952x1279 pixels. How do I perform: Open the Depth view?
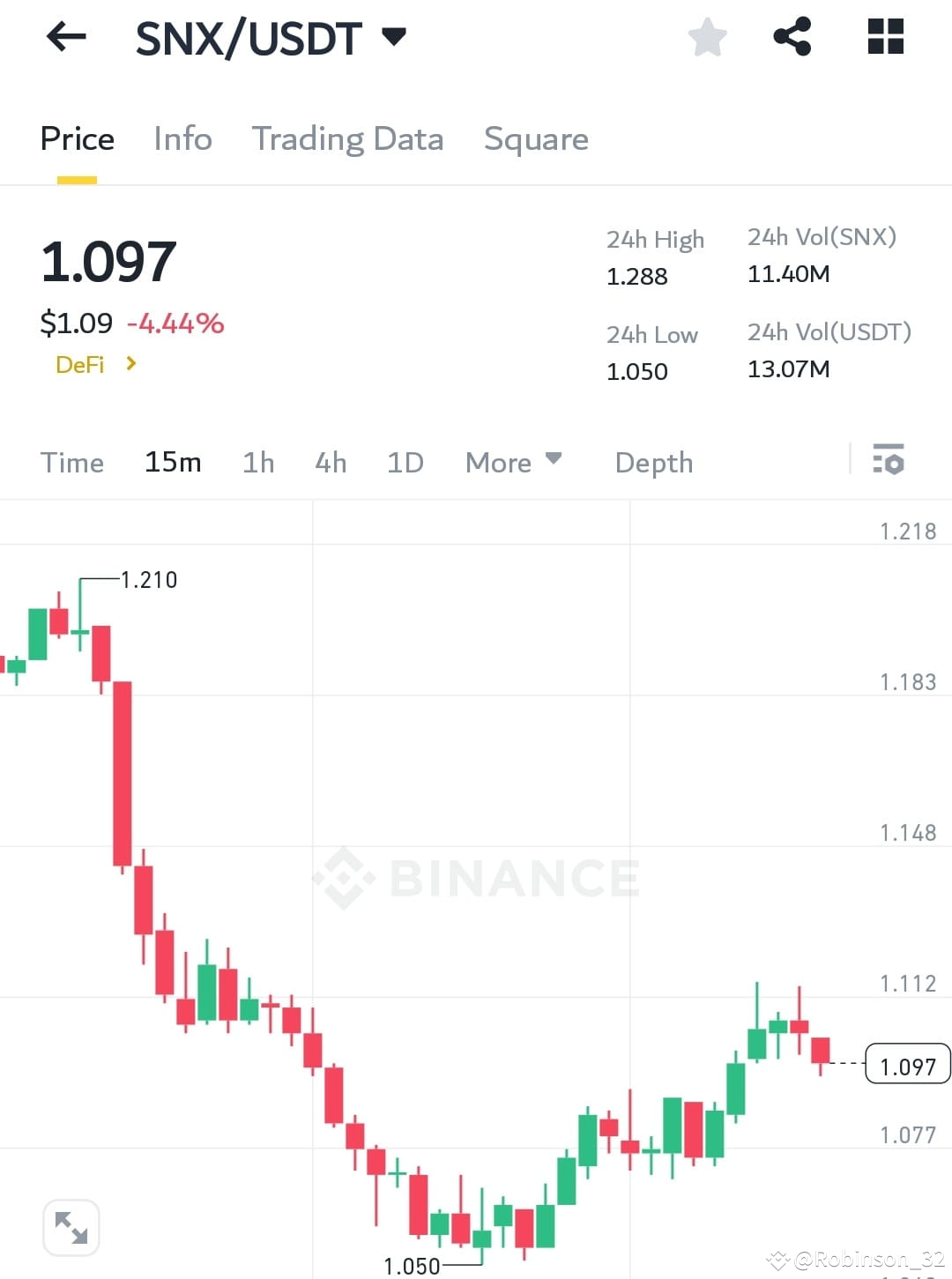652,462
